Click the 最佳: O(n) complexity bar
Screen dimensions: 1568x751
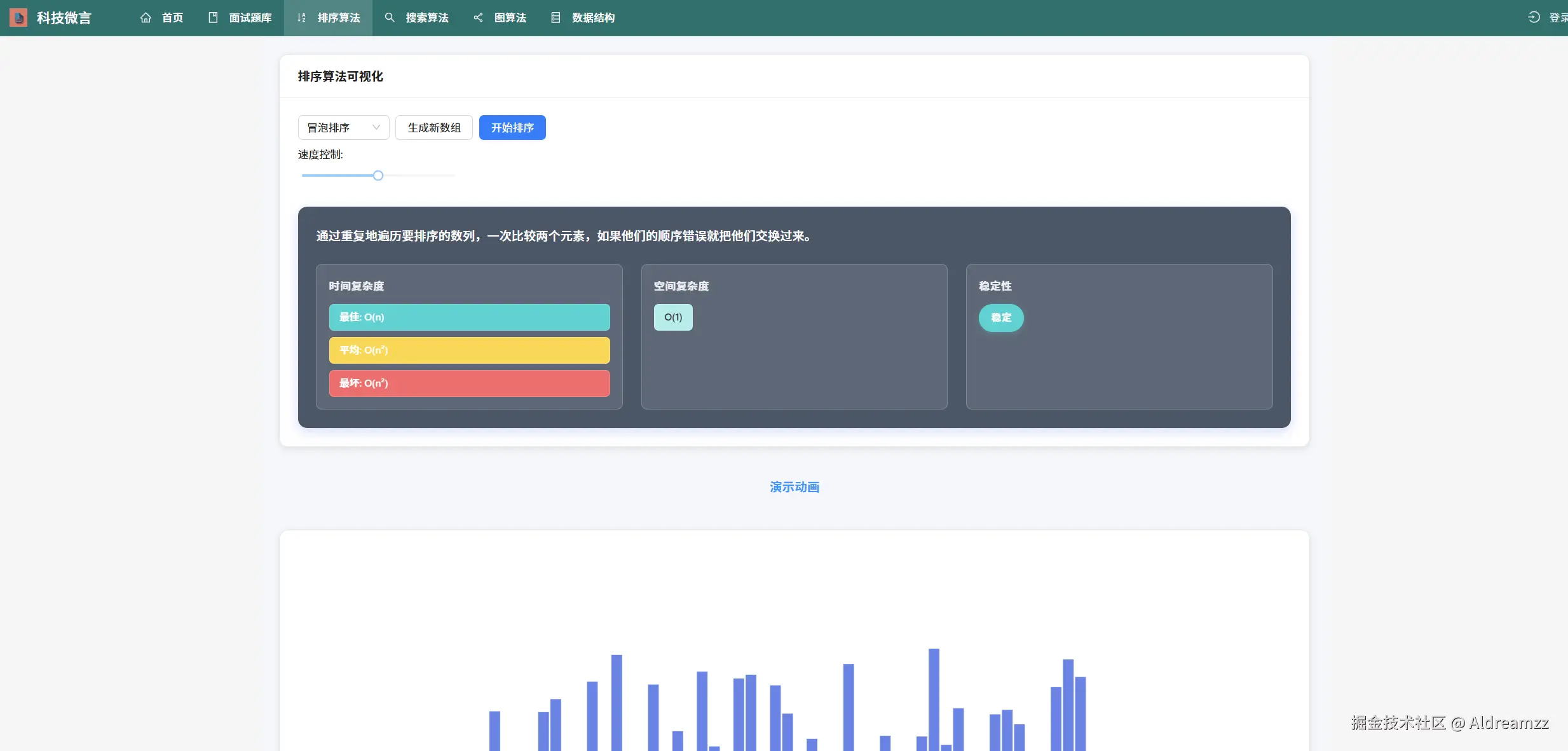pyautogui.click(x=470, y=317)
